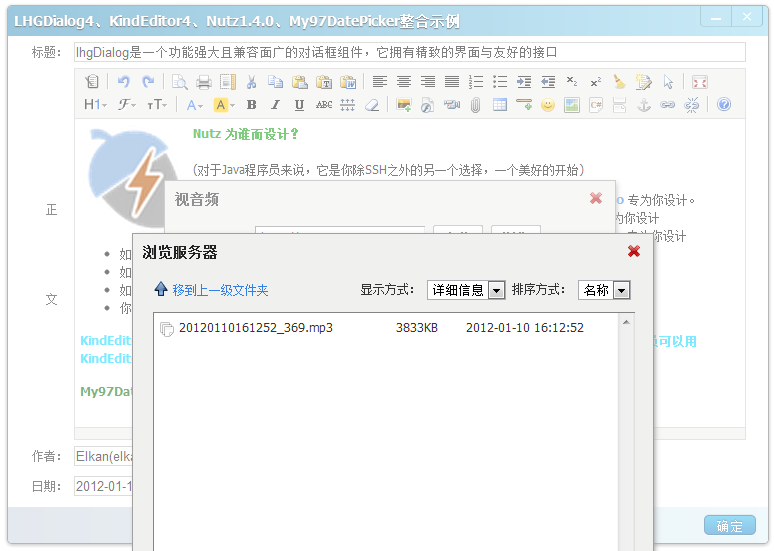Click the Redo arrow icon
This screenshot has height=551, width=774.
pos(148,81)
